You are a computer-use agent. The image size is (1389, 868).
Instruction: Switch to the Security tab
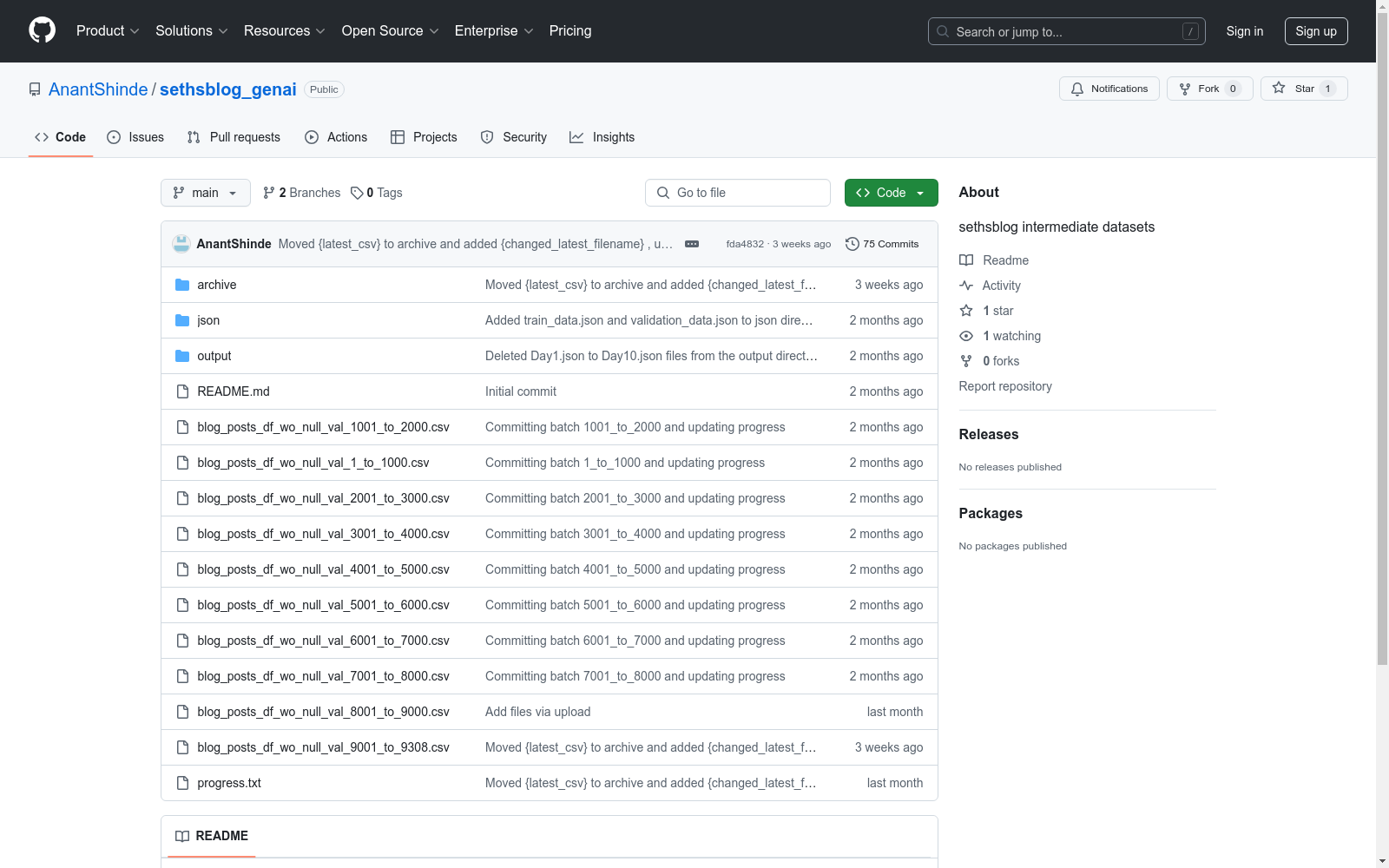point(514,137)
